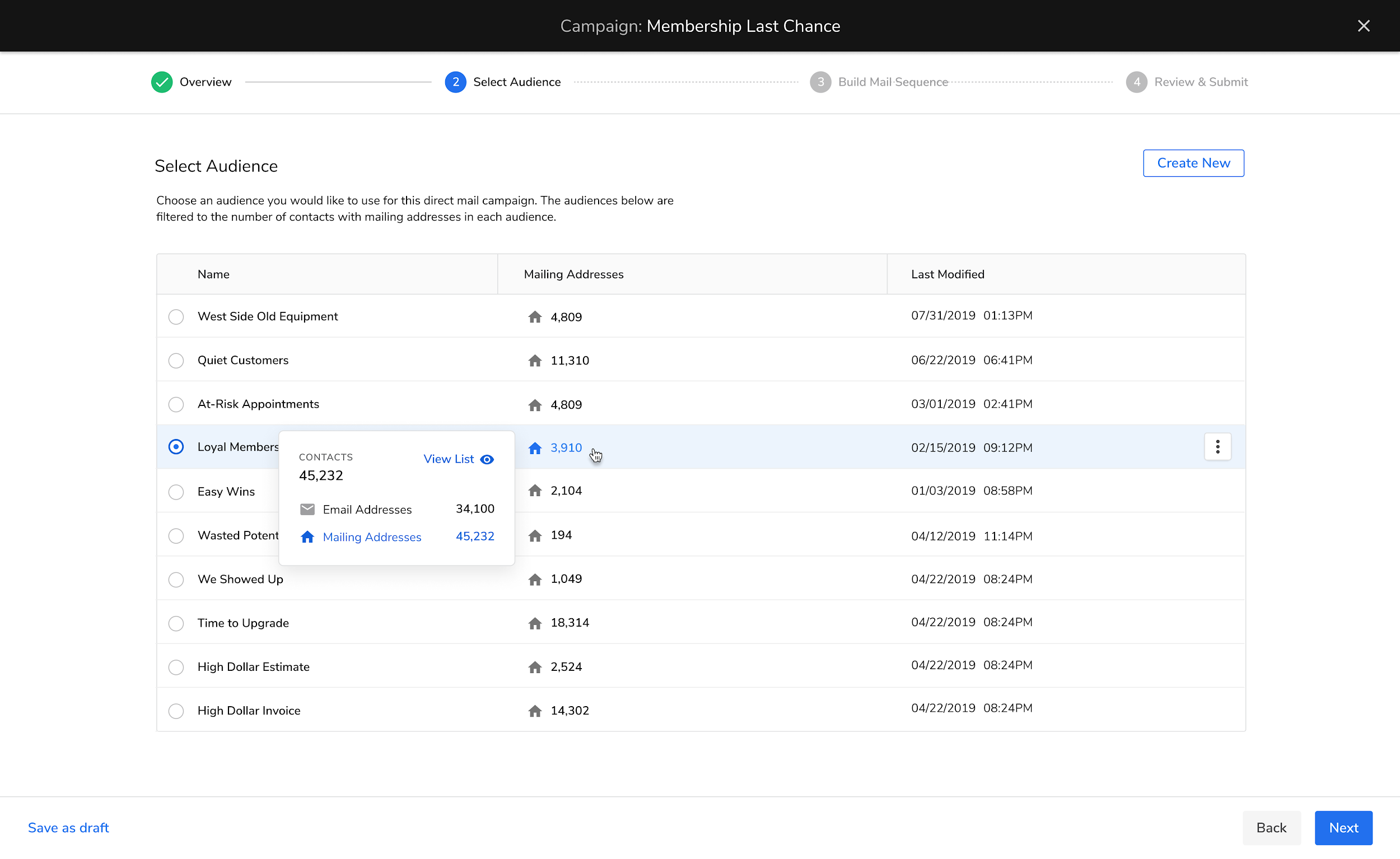
Task: Go to the Review & Submit step
Action: click(1201, 82)
